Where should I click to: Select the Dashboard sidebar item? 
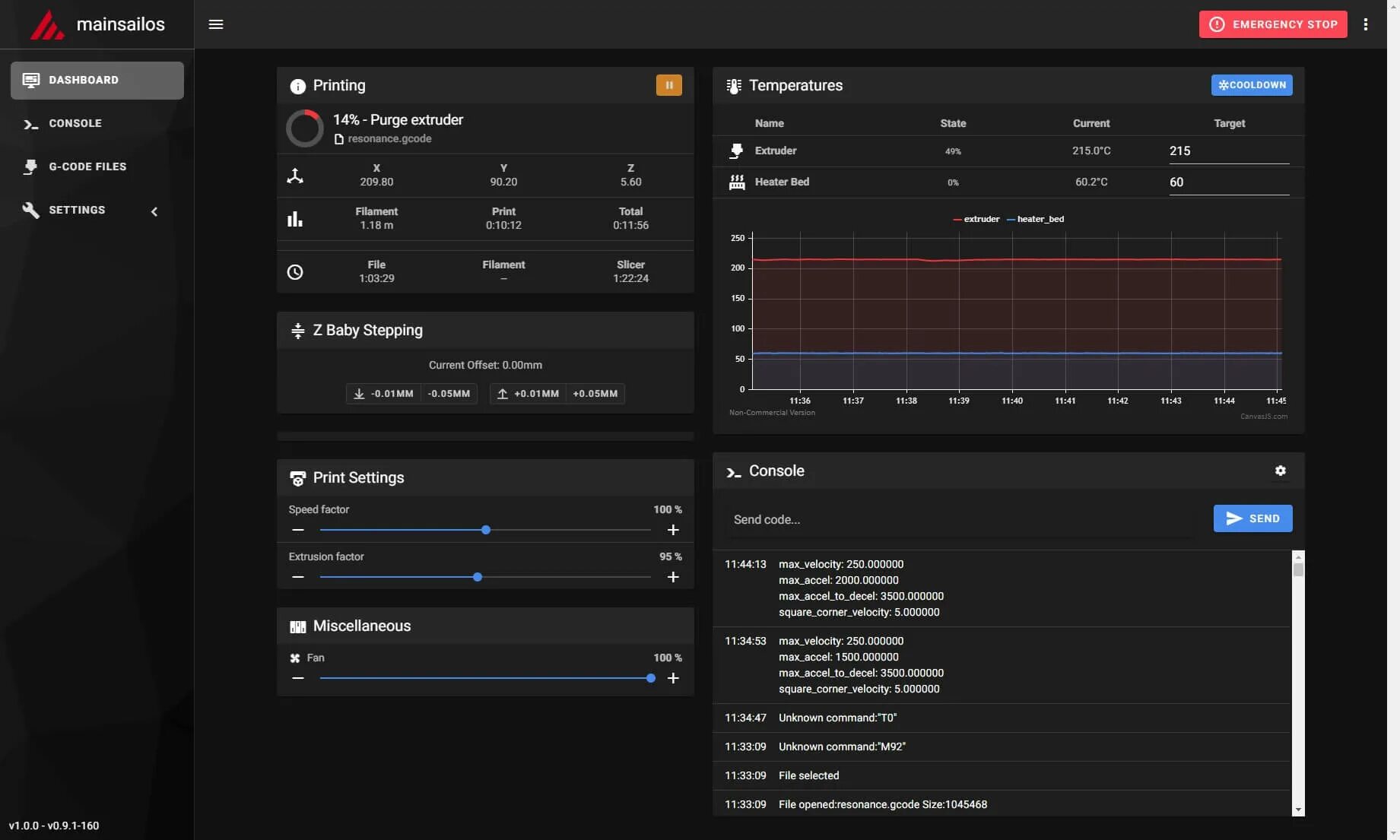(97, 80)
